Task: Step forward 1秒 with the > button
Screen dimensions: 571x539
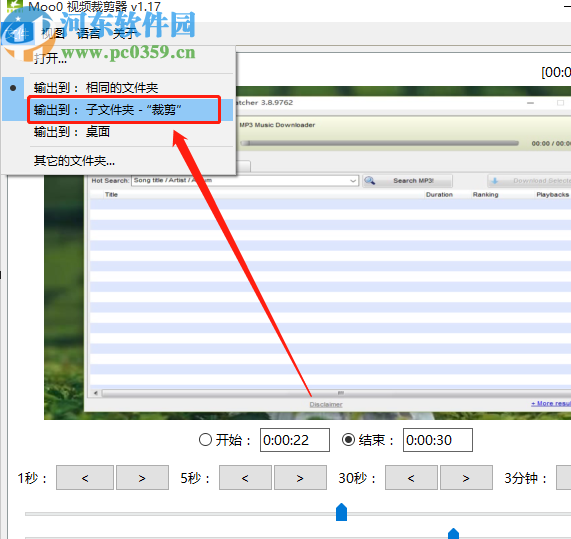Action: 142,477
